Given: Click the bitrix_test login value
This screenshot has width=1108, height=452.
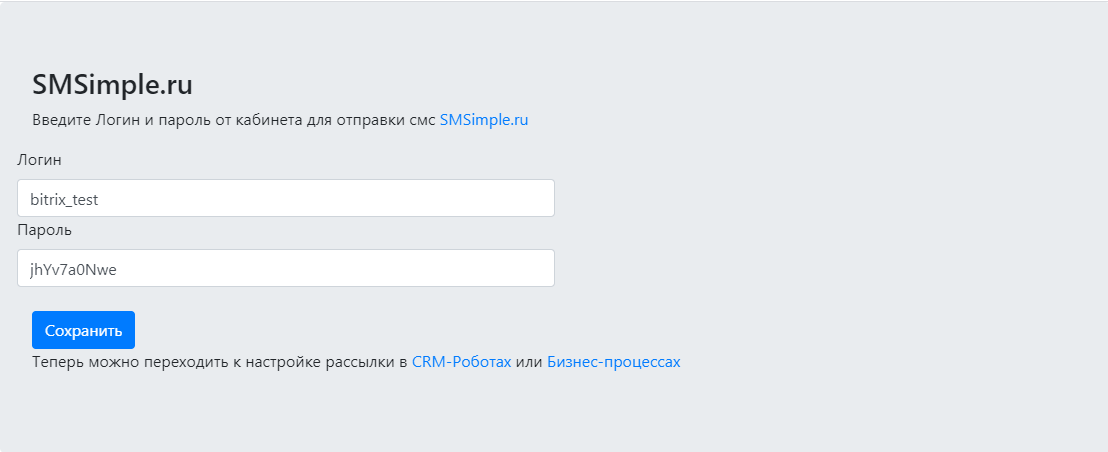Looking at the screenshot, I should tap(64, 199).
